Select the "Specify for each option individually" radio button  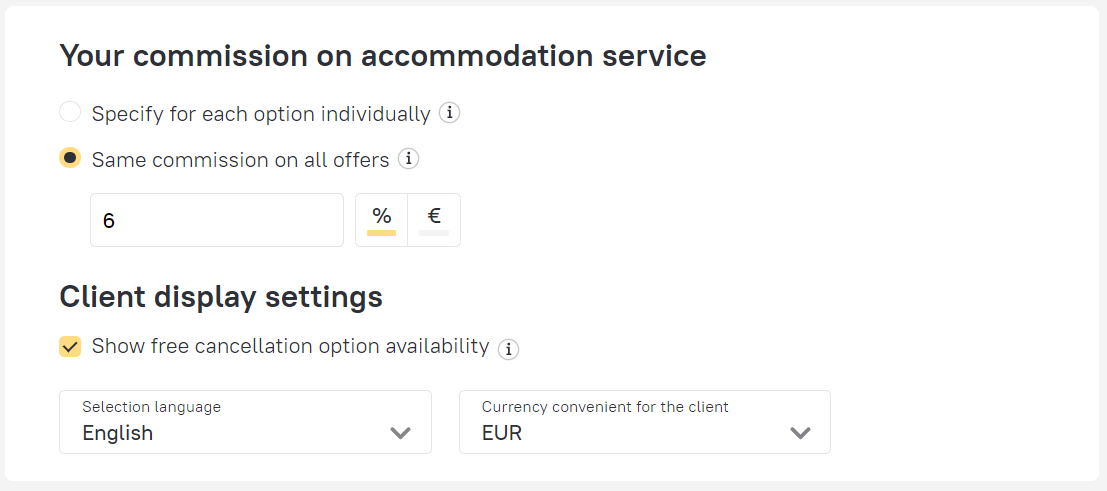click(x=70, y=112)
